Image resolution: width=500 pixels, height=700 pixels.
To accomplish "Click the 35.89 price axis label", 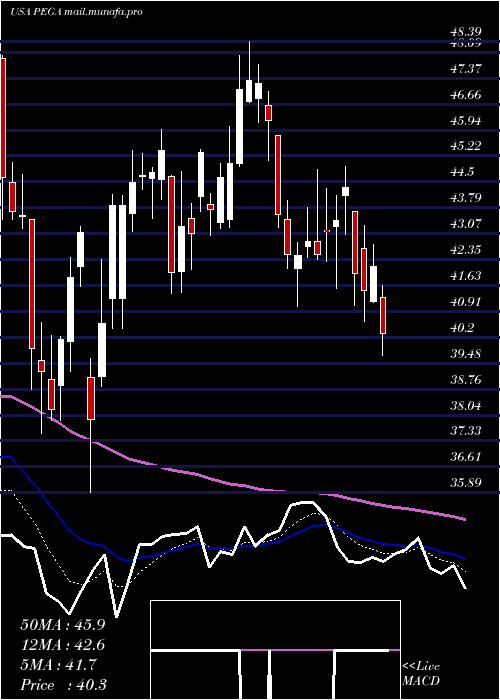I will pyautogui.click(x=465, y=483).
